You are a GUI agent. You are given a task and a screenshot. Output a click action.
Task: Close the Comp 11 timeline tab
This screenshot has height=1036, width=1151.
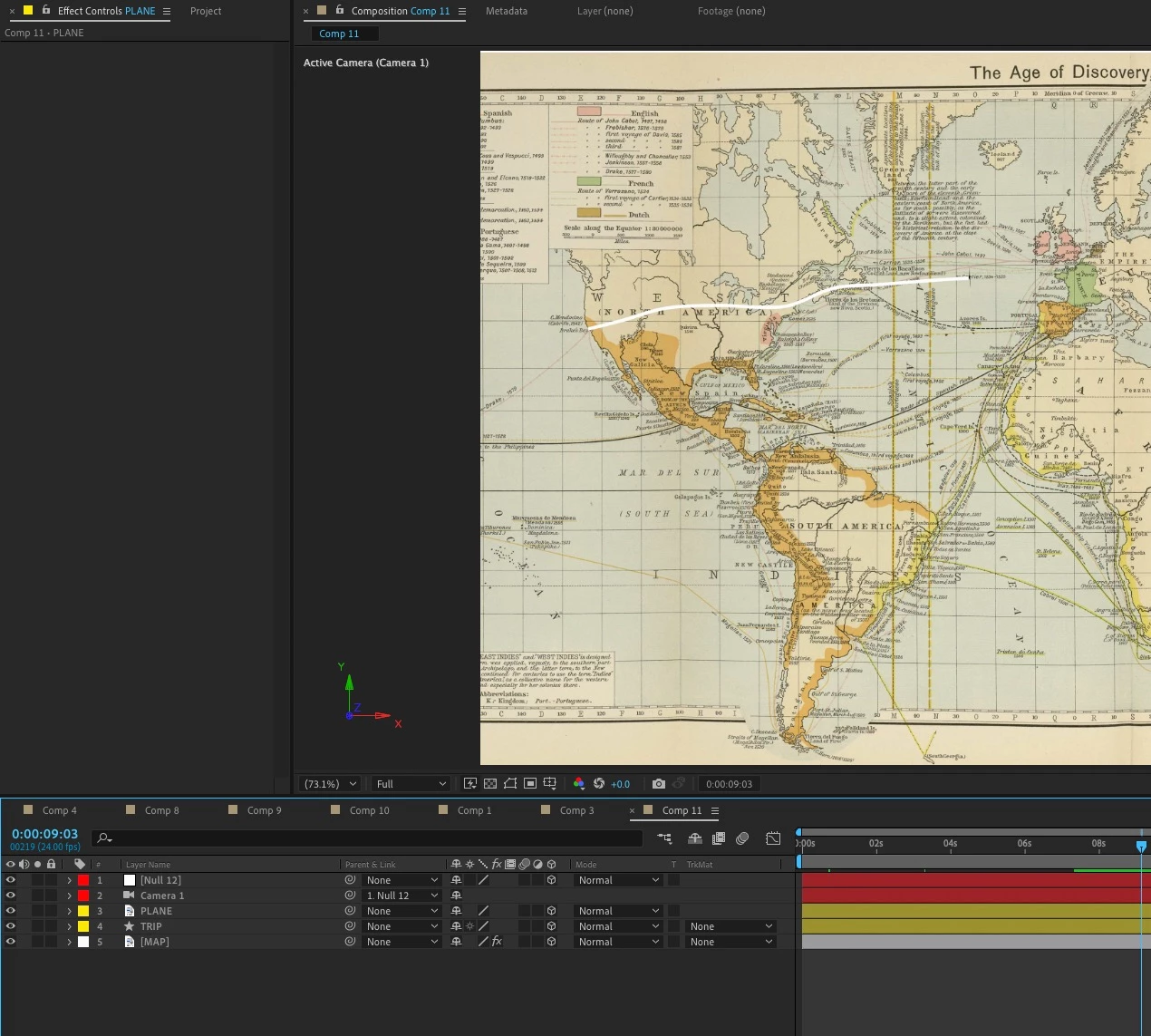[633, 810]
